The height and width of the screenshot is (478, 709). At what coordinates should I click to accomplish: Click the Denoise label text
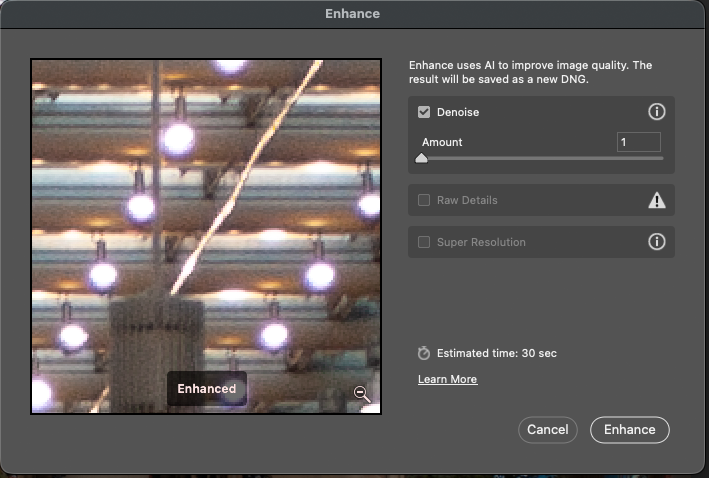(x=458, y=112)
